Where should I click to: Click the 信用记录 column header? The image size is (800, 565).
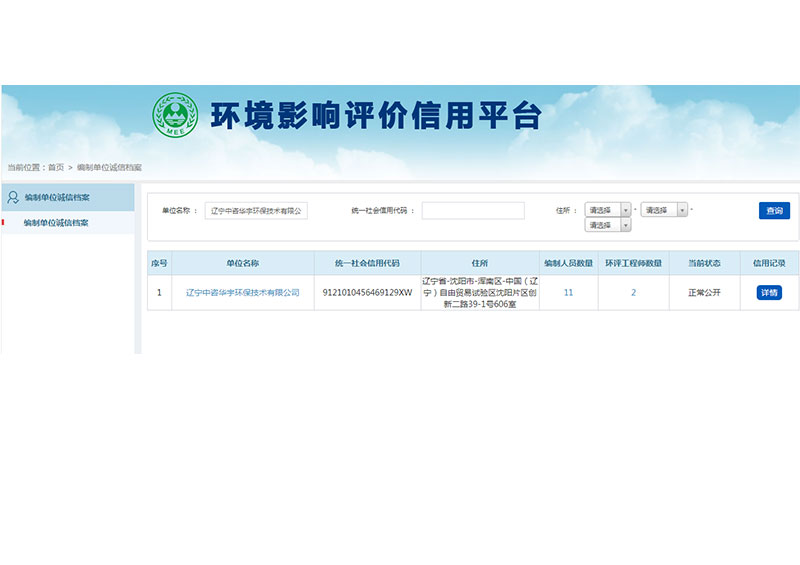[768, 263]
